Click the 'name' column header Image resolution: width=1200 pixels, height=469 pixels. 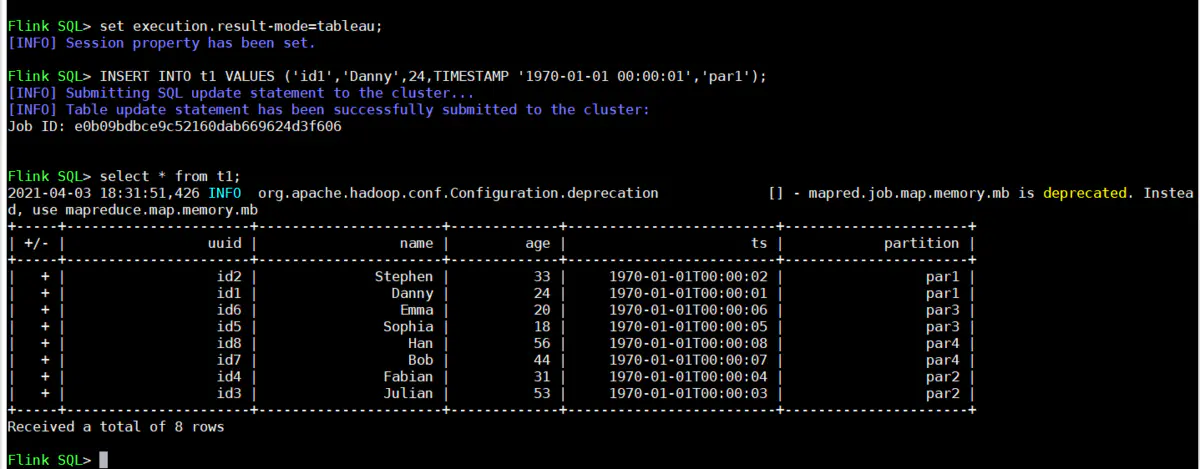click(417, 243)
